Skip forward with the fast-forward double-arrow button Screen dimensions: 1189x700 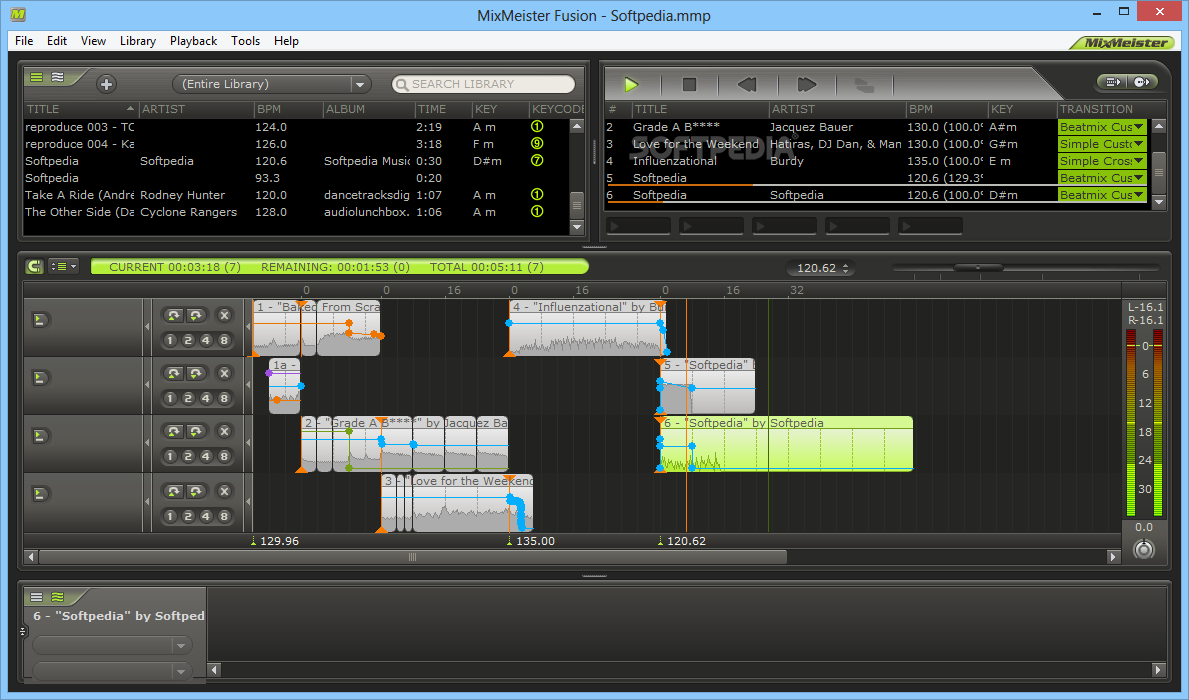click(806, 84)
